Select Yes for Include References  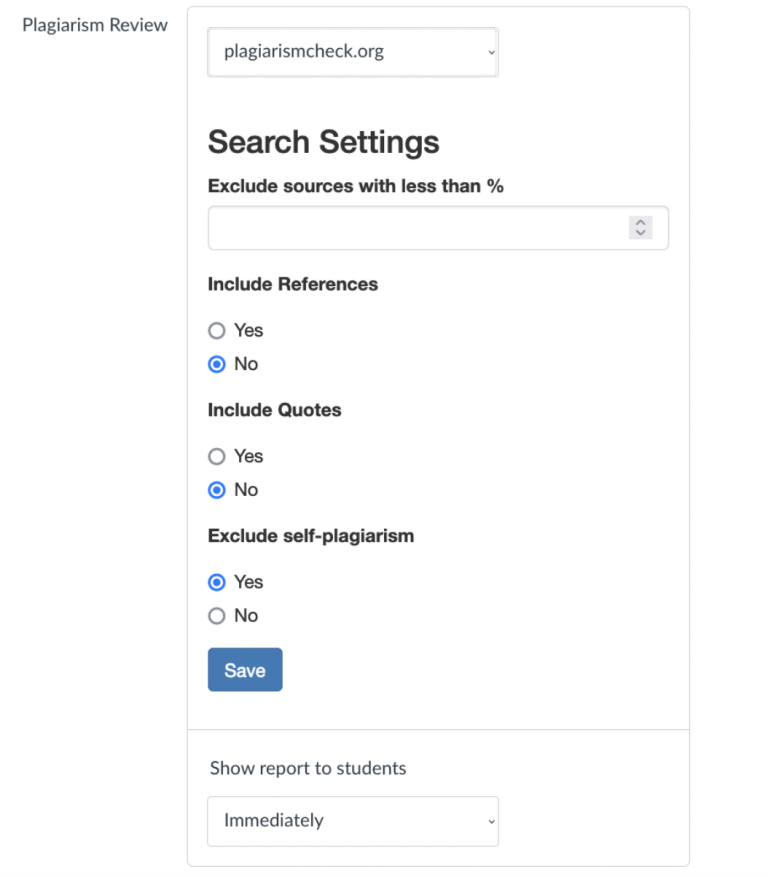[216, 330]
